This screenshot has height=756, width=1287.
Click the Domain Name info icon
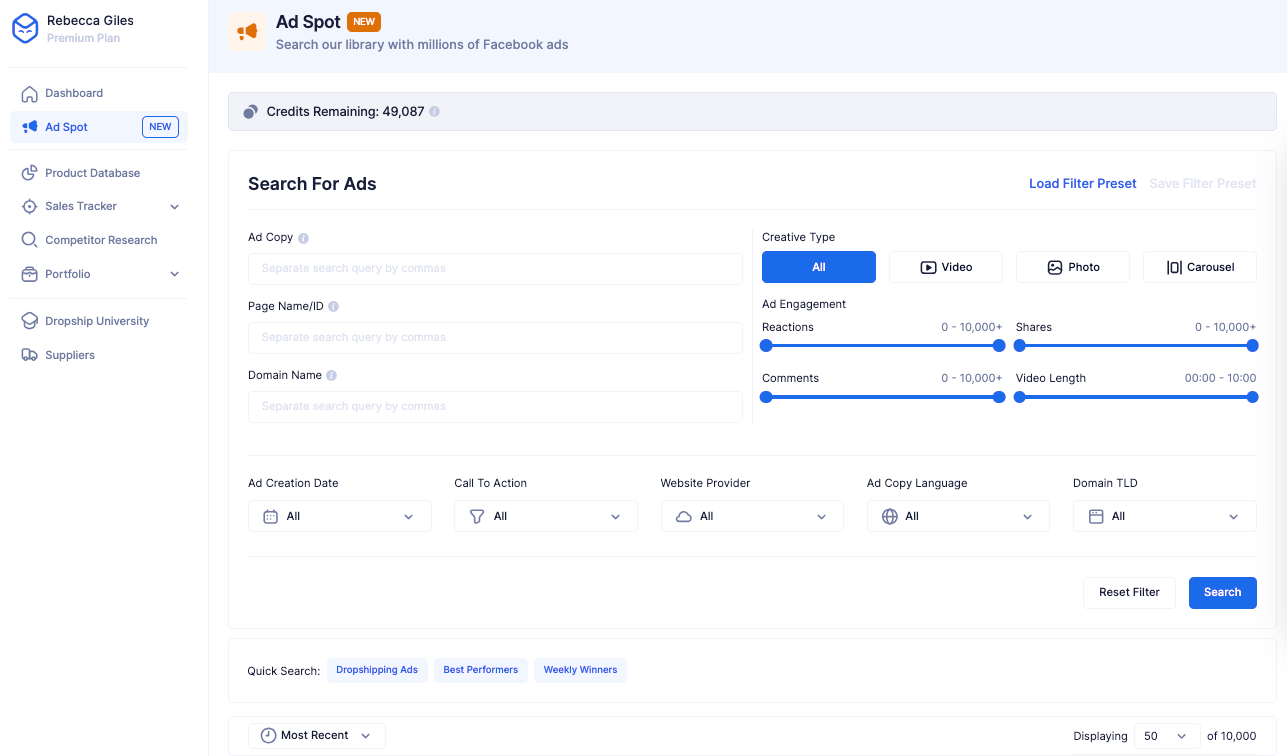(331, 376)
